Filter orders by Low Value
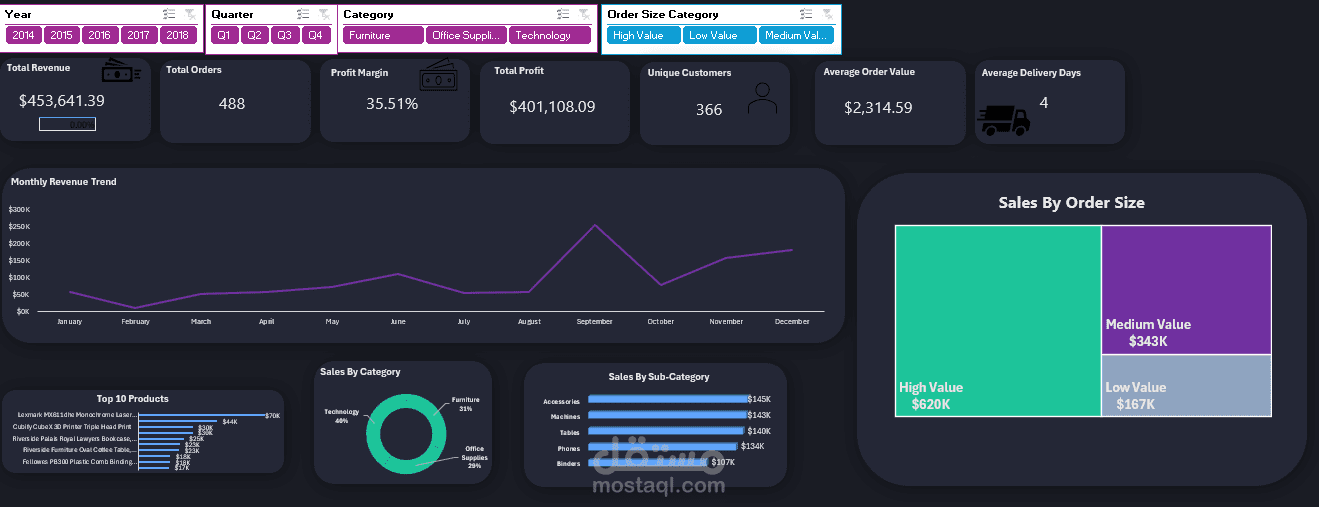Screen dimensions: 1319x507 (x=719, y=35)
